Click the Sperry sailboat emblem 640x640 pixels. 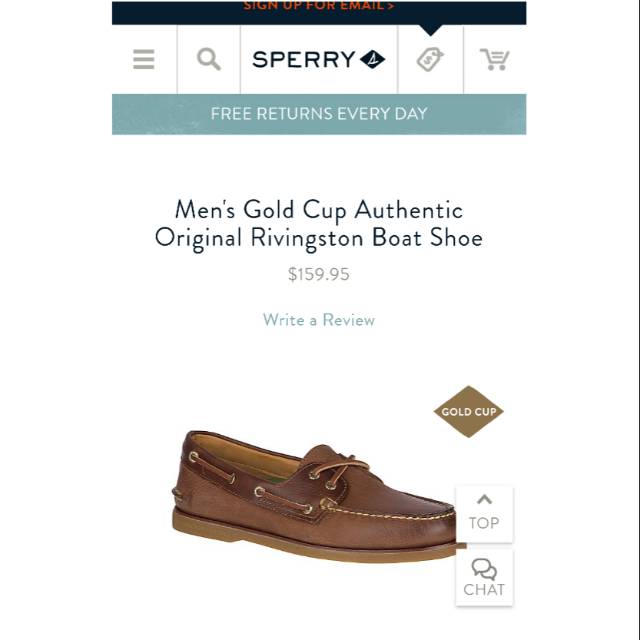(x=372, y=60)
